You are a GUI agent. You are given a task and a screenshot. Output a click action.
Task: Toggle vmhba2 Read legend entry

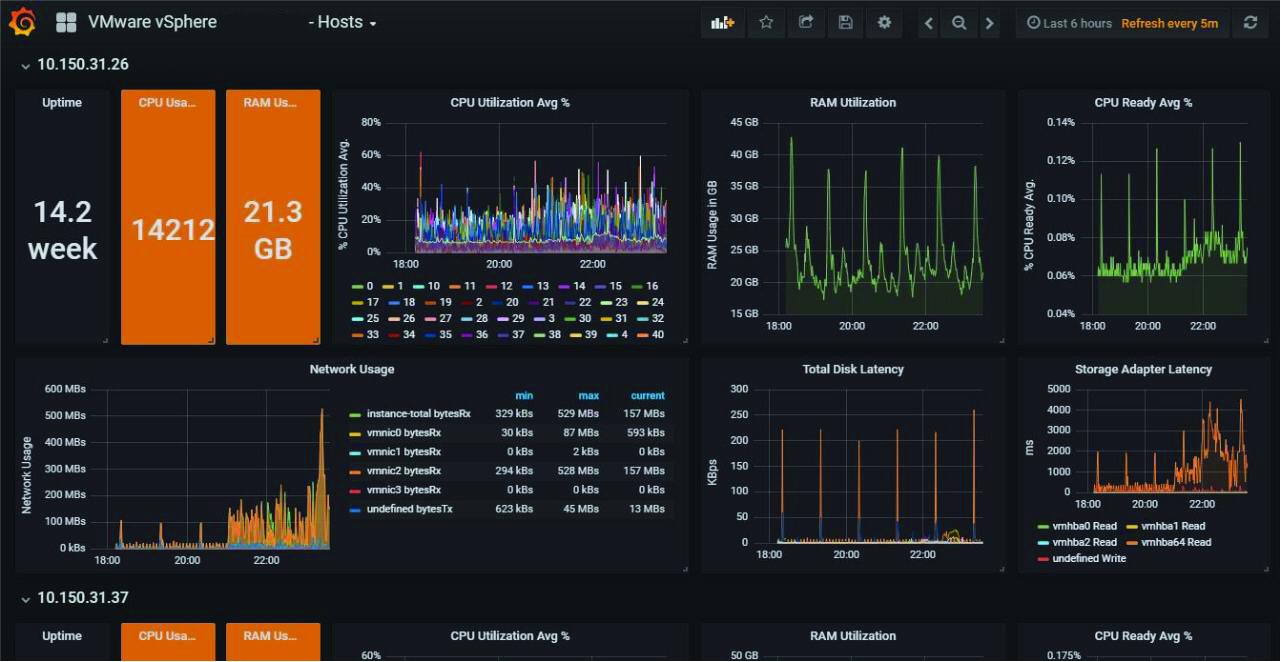tap(1078, 542)
